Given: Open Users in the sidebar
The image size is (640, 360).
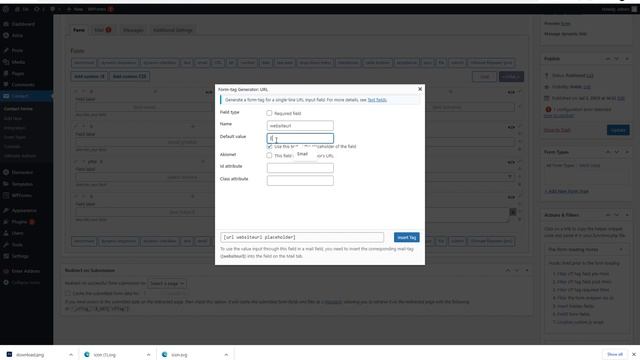Looking at the screenshot, I should point(18,233).
